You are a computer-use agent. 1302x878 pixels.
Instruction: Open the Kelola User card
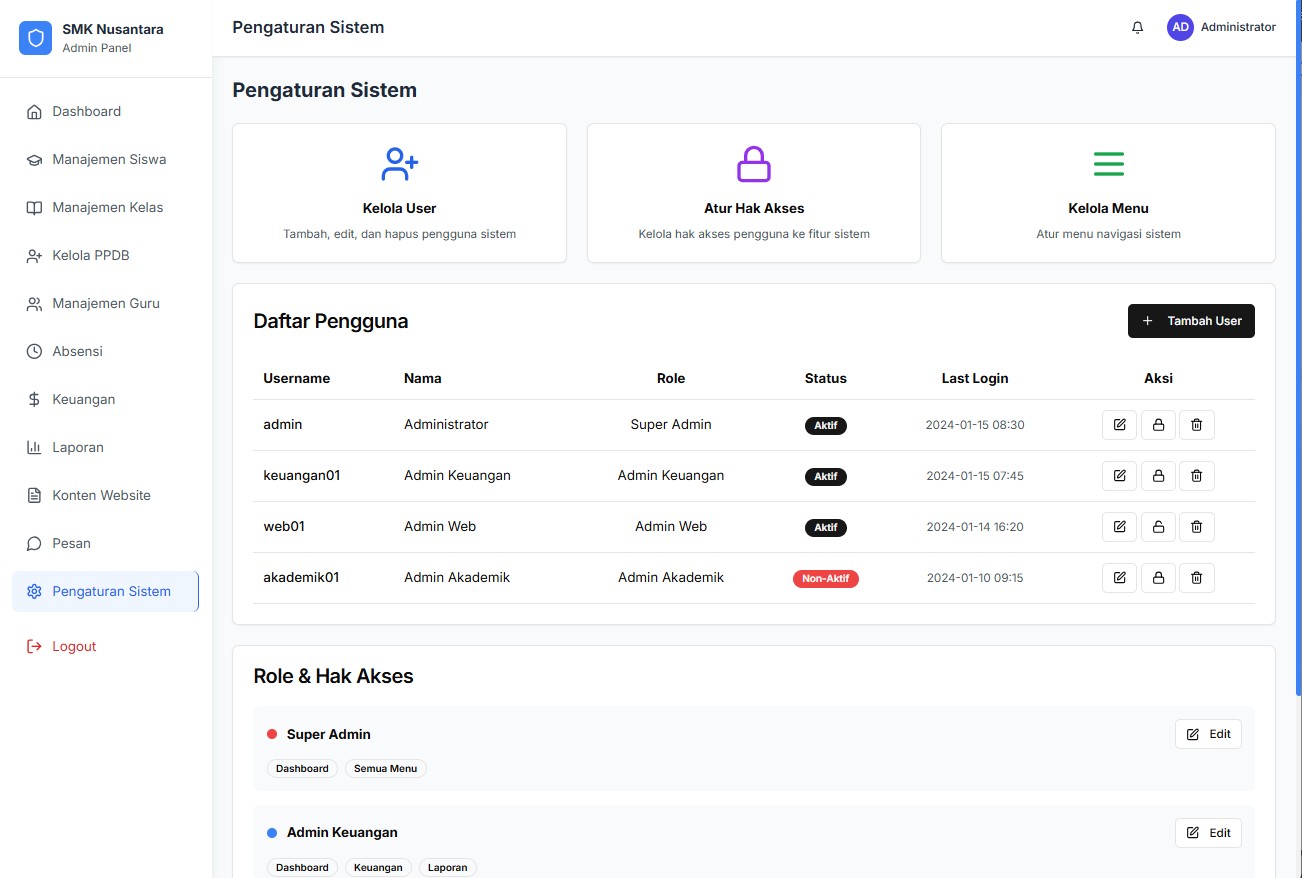[x=399, y=193]
